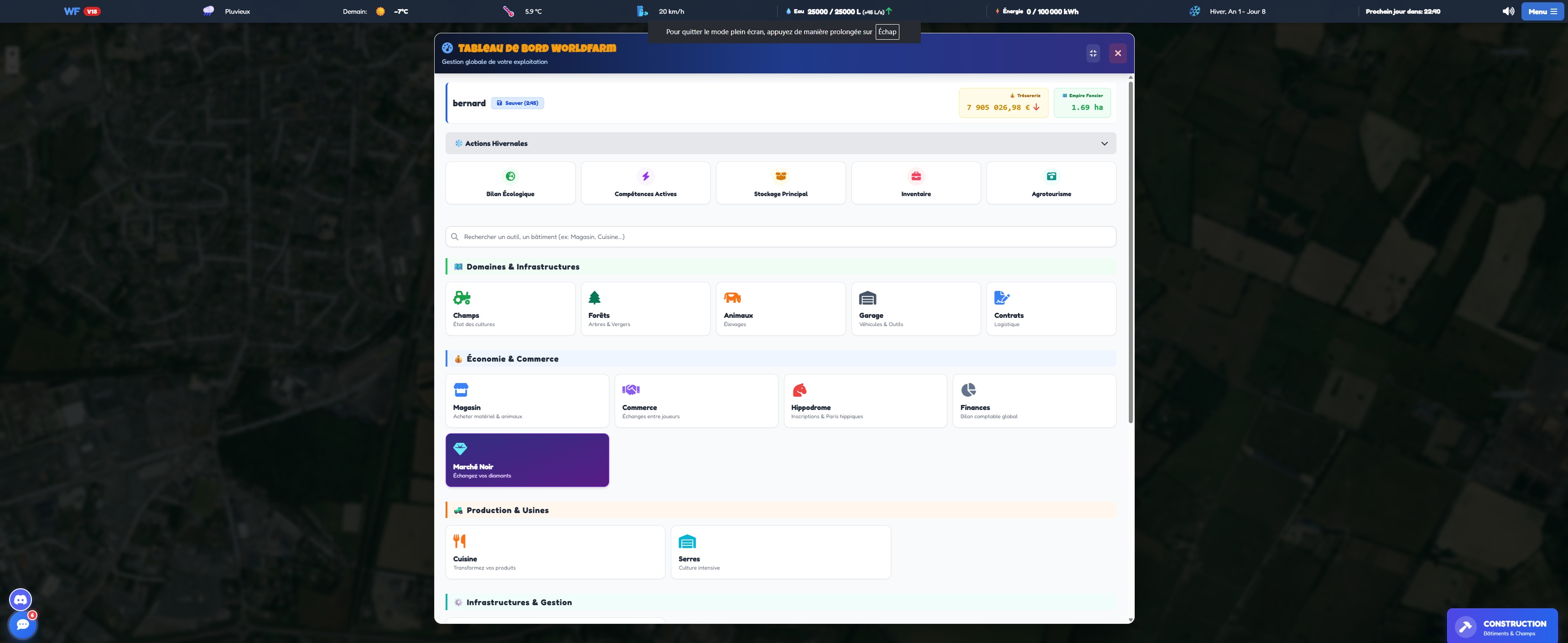The width and height of the screenshot is (1568, 643).
Task: Click the scrollbar down arrow
Action: coord(1130,620)
